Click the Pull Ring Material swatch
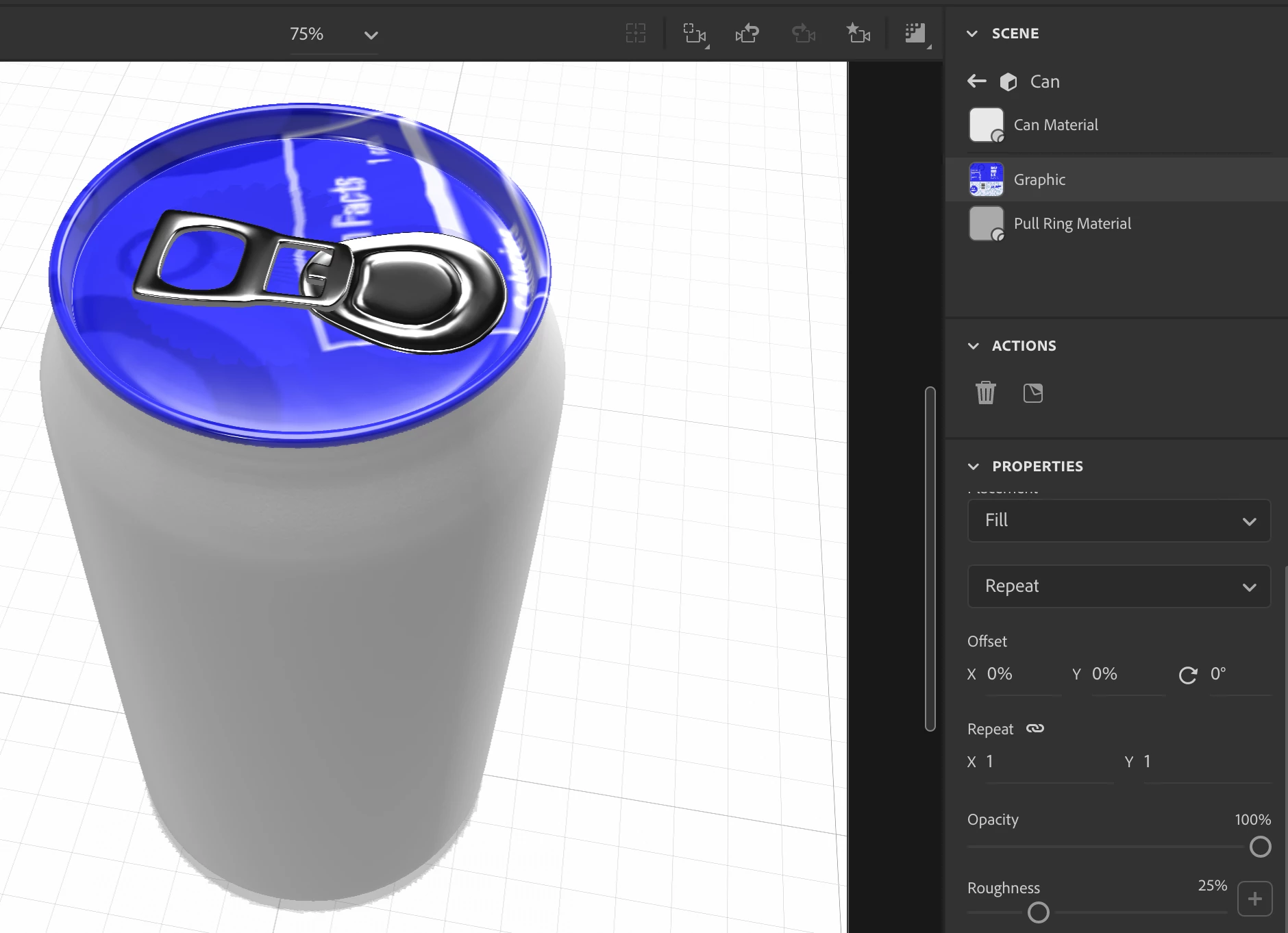 click(x=987, y=223)
